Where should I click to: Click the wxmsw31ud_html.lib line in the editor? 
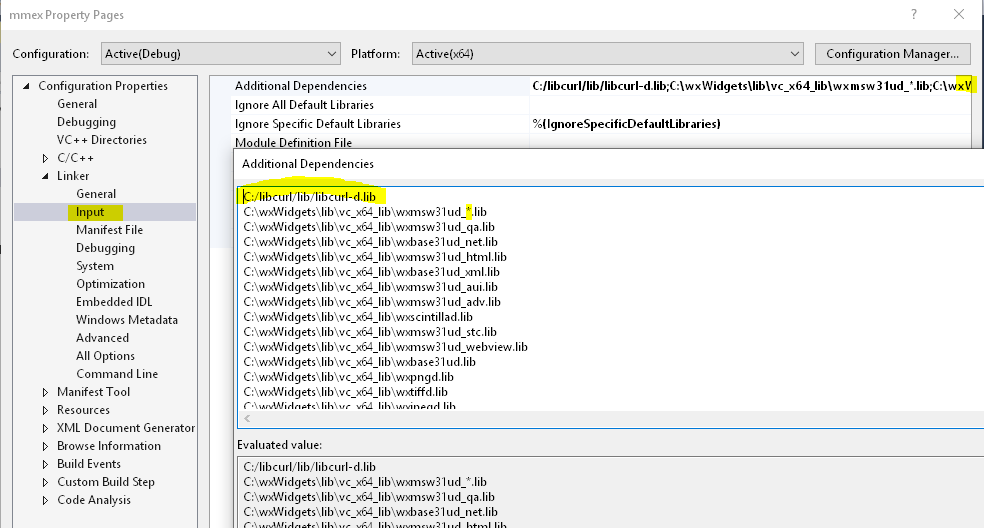tap(375, 257)
